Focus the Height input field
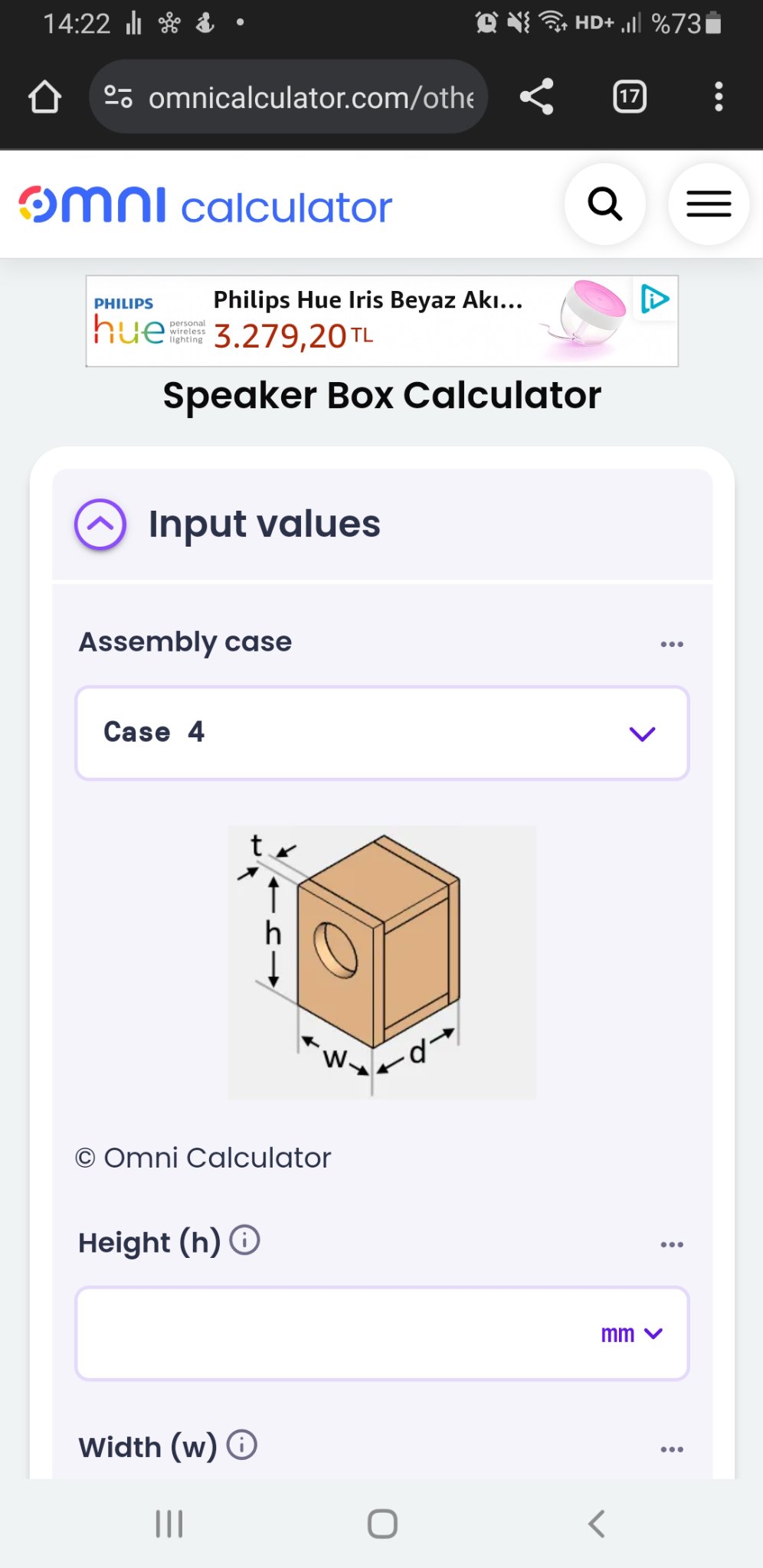This screenshot has height=1568, width=763. tap(337, 1334)
